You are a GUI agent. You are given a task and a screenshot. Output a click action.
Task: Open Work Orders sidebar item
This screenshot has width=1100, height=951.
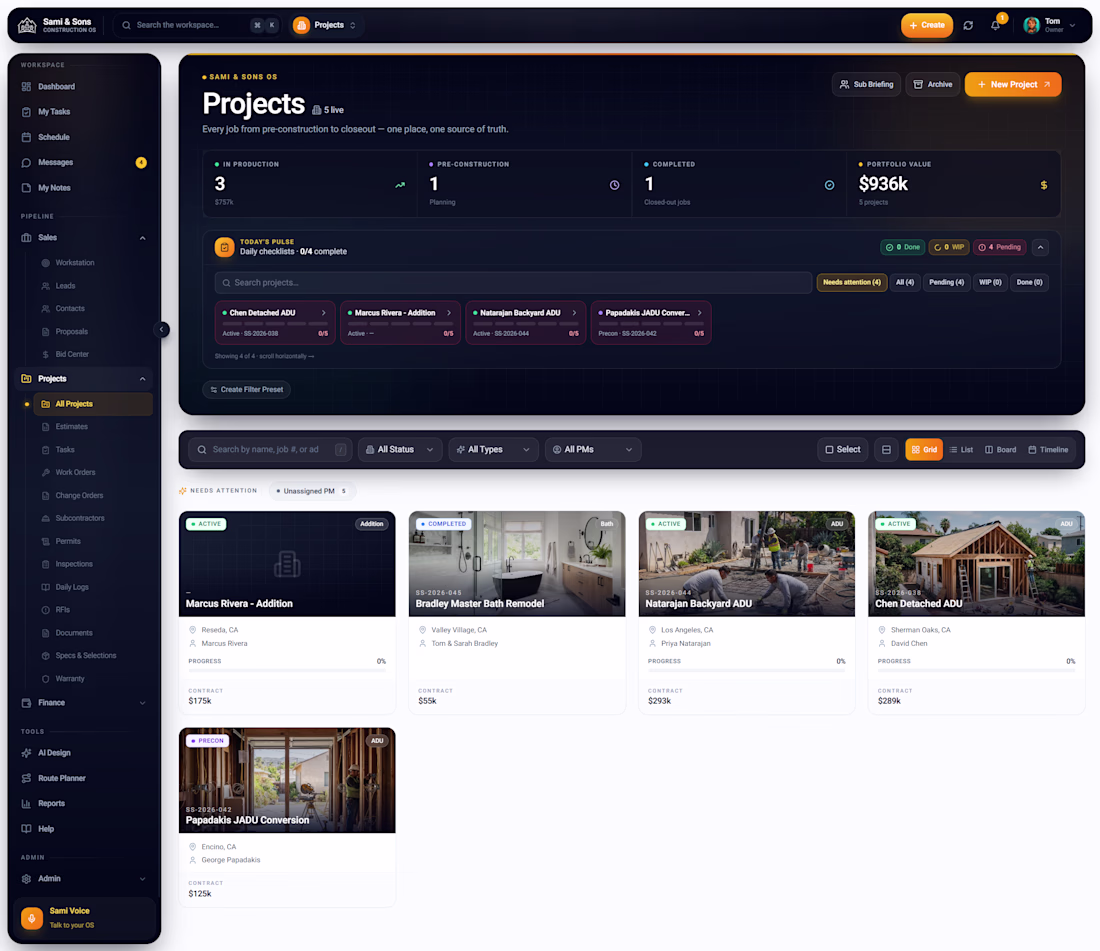point(93,472)
